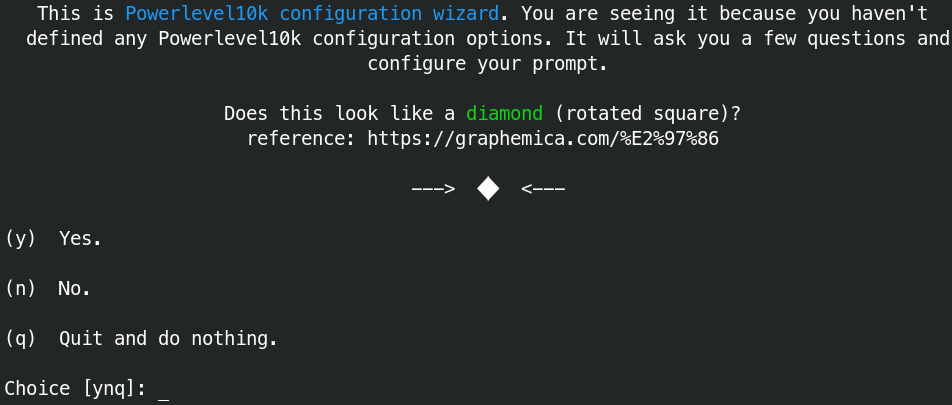Viewport: 952px width, 405px height.
Task: Click the green diamond word
Action: click(x=505, y=114)
